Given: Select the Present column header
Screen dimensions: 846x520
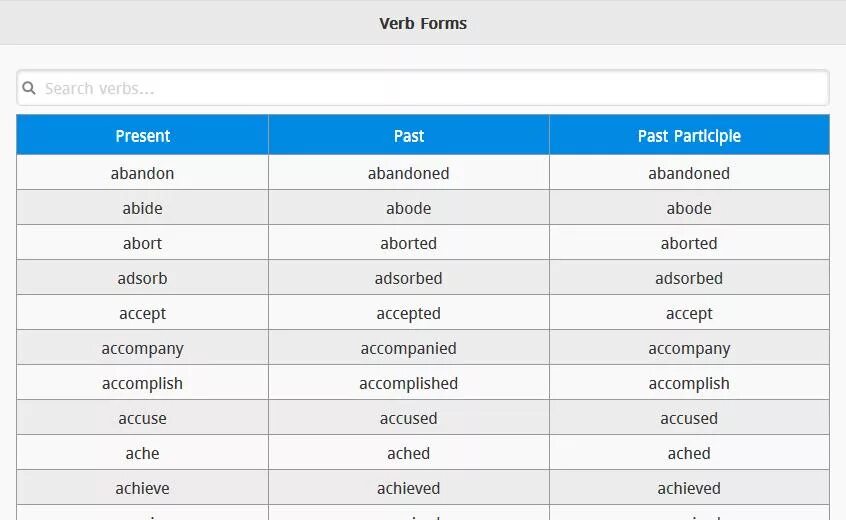Looking at the screenshot, I should click(x=142, y=135).
